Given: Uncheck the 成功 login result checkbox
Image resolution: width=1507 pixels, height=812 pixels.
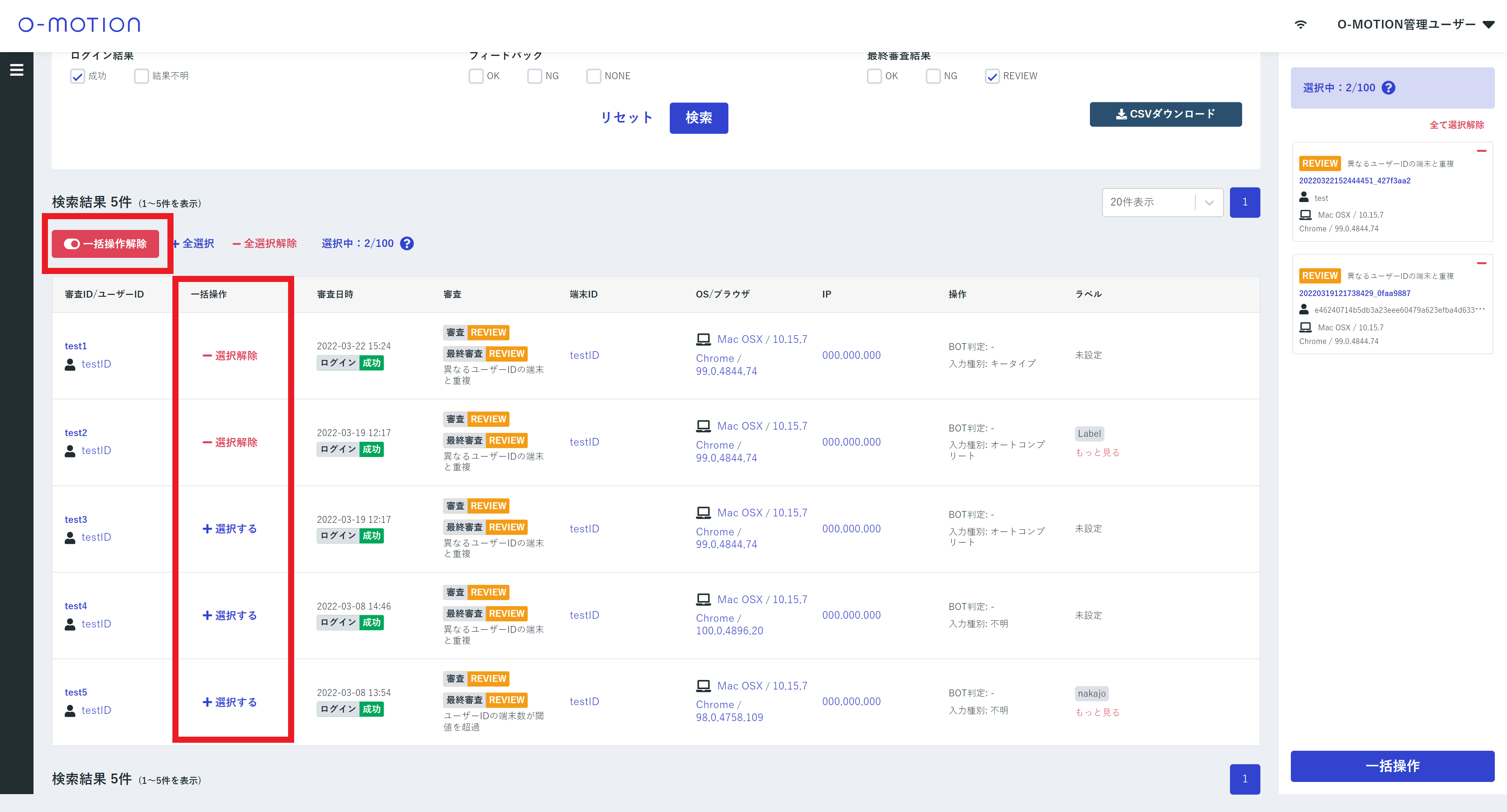Looking at the screenshot, I should coord(78,76).
